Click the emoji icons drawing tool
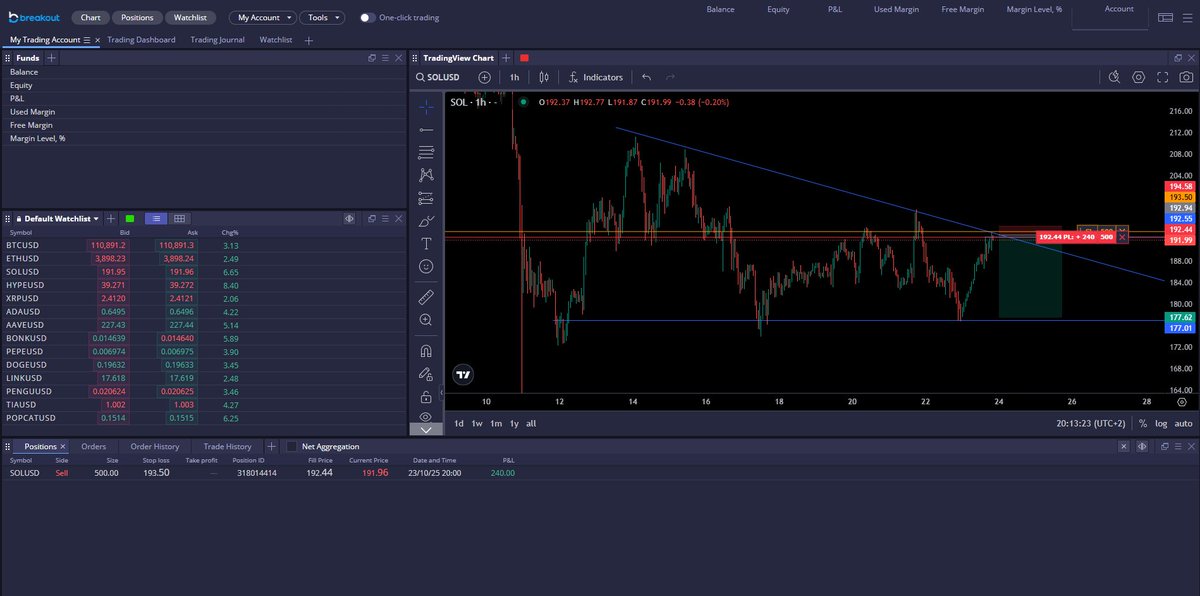The image size is (1200, 596). click(426, 267)
